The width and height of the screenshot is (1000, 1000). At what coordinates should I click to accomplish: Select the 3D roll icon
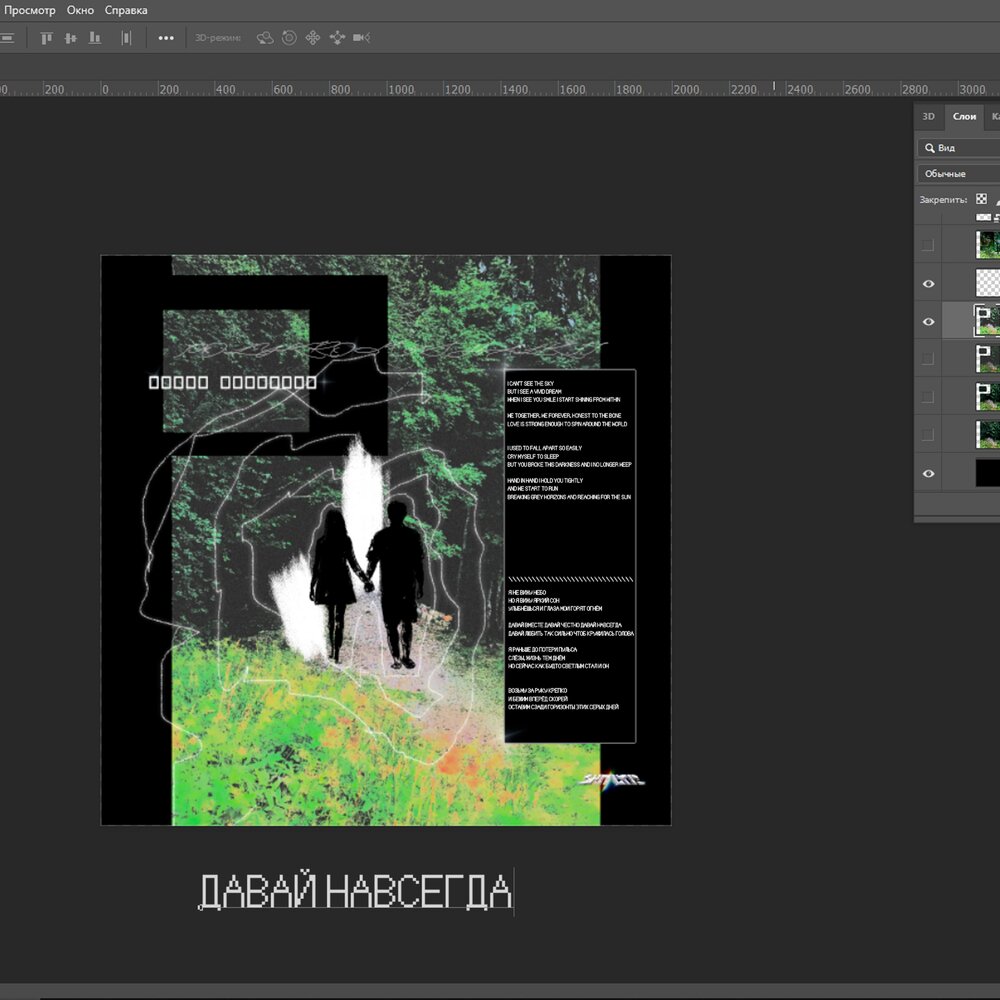point(289,38)
